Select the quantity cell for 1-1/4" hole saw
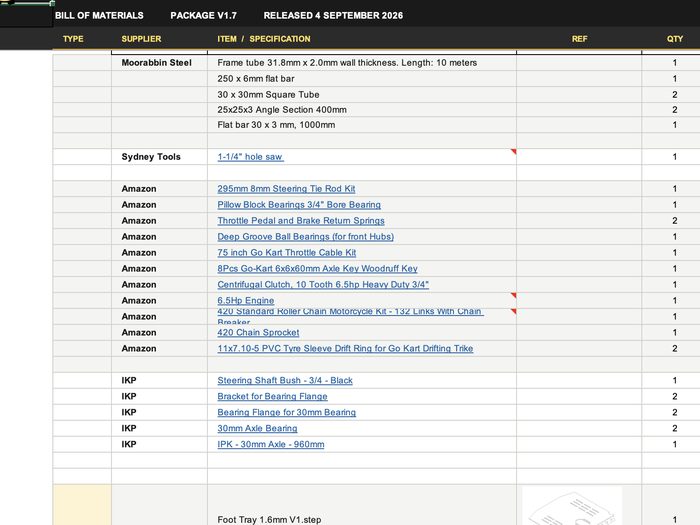The width and height of the screenshot is (700, 525). [x=671, y=157]
